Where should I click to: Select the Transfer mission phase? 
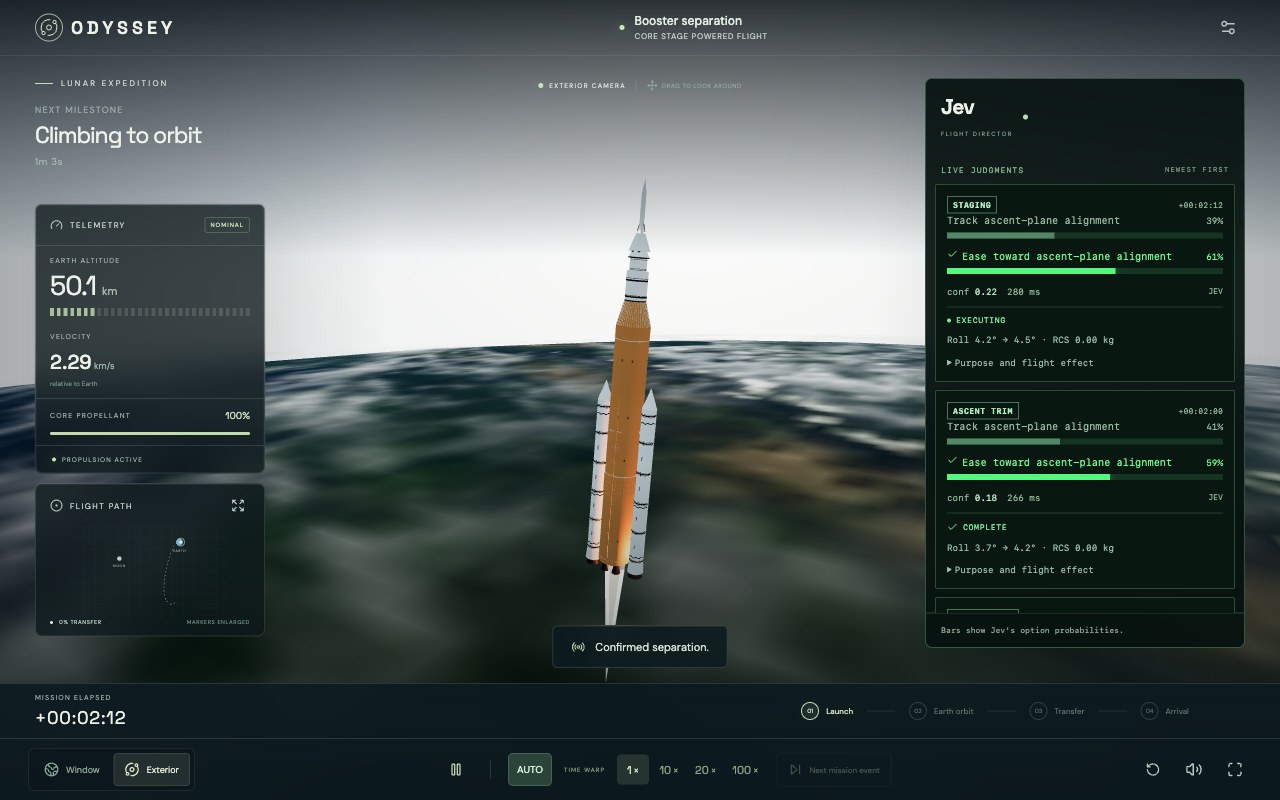coord(1058,711)
